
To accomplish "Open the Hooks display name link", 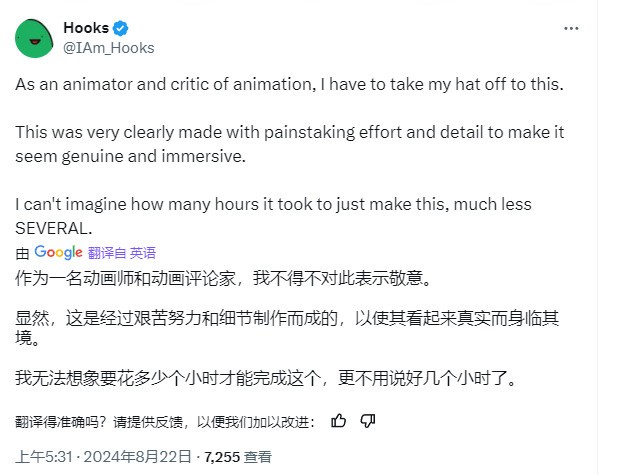I will click(85, 28).
